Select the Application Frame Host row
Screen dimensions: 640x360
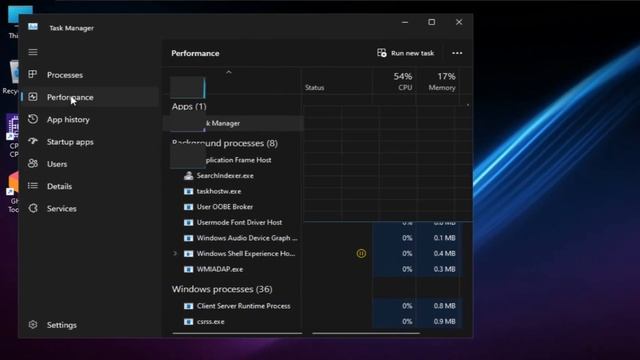[233, 160]
